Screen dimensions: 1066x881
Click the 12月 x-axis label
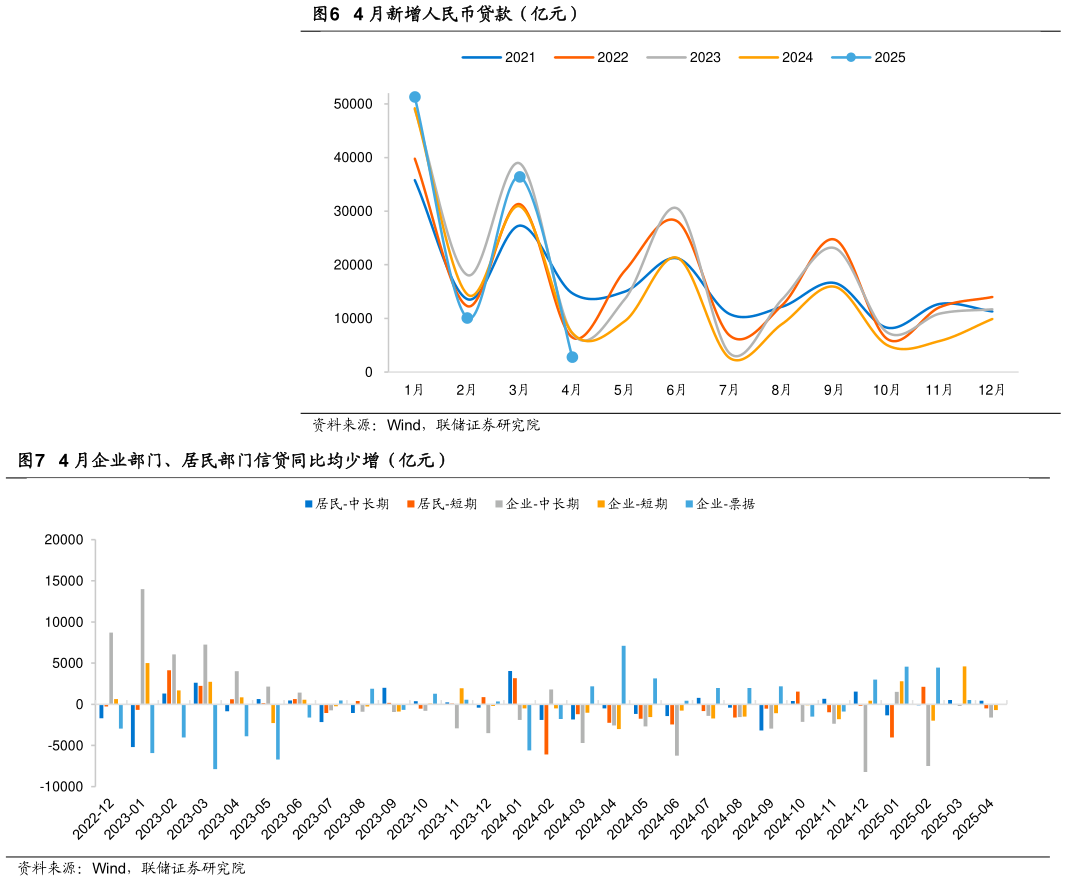tap(992, 390)
